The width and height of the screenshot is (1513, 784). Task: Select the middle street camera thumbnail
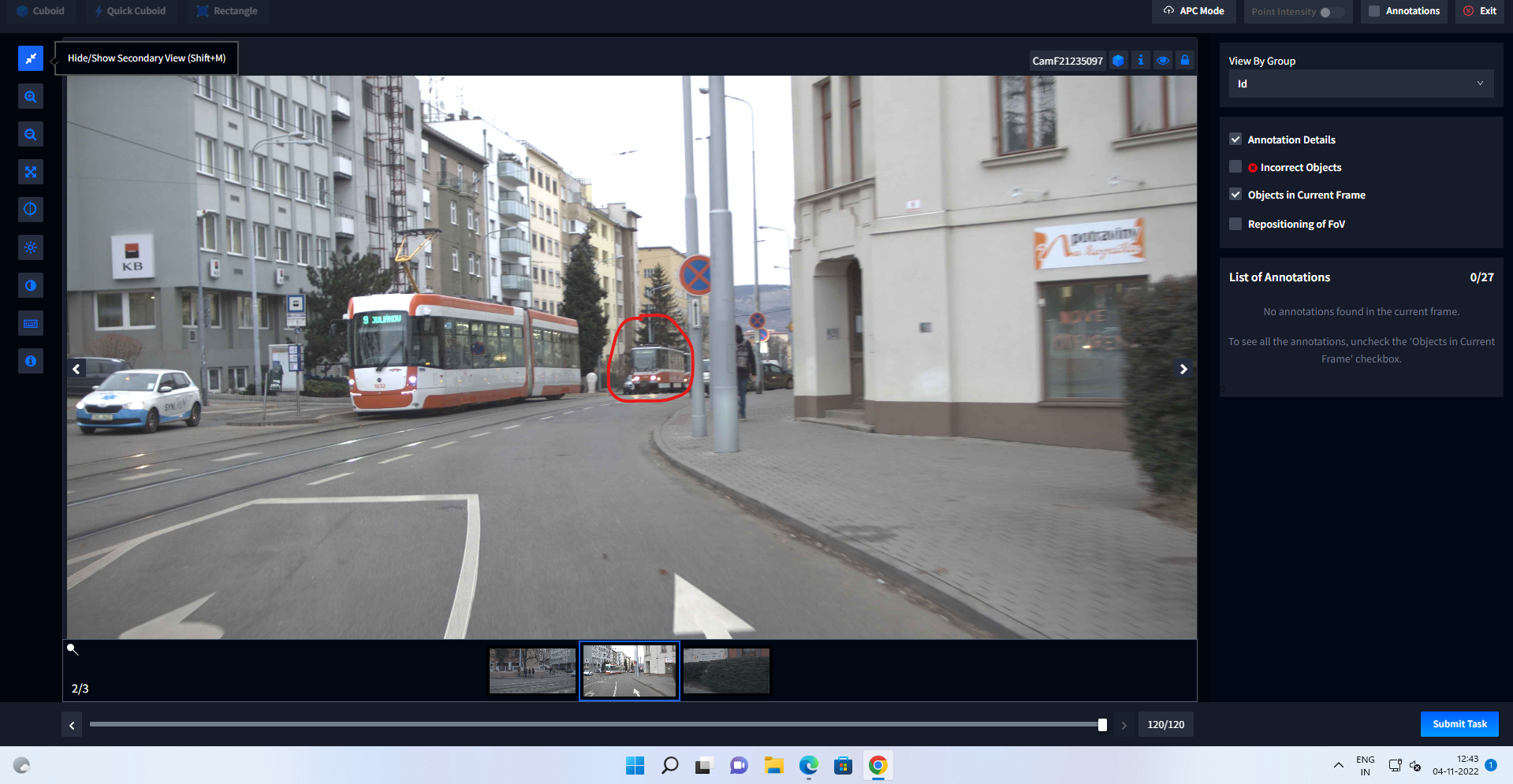tap(629, 671)
